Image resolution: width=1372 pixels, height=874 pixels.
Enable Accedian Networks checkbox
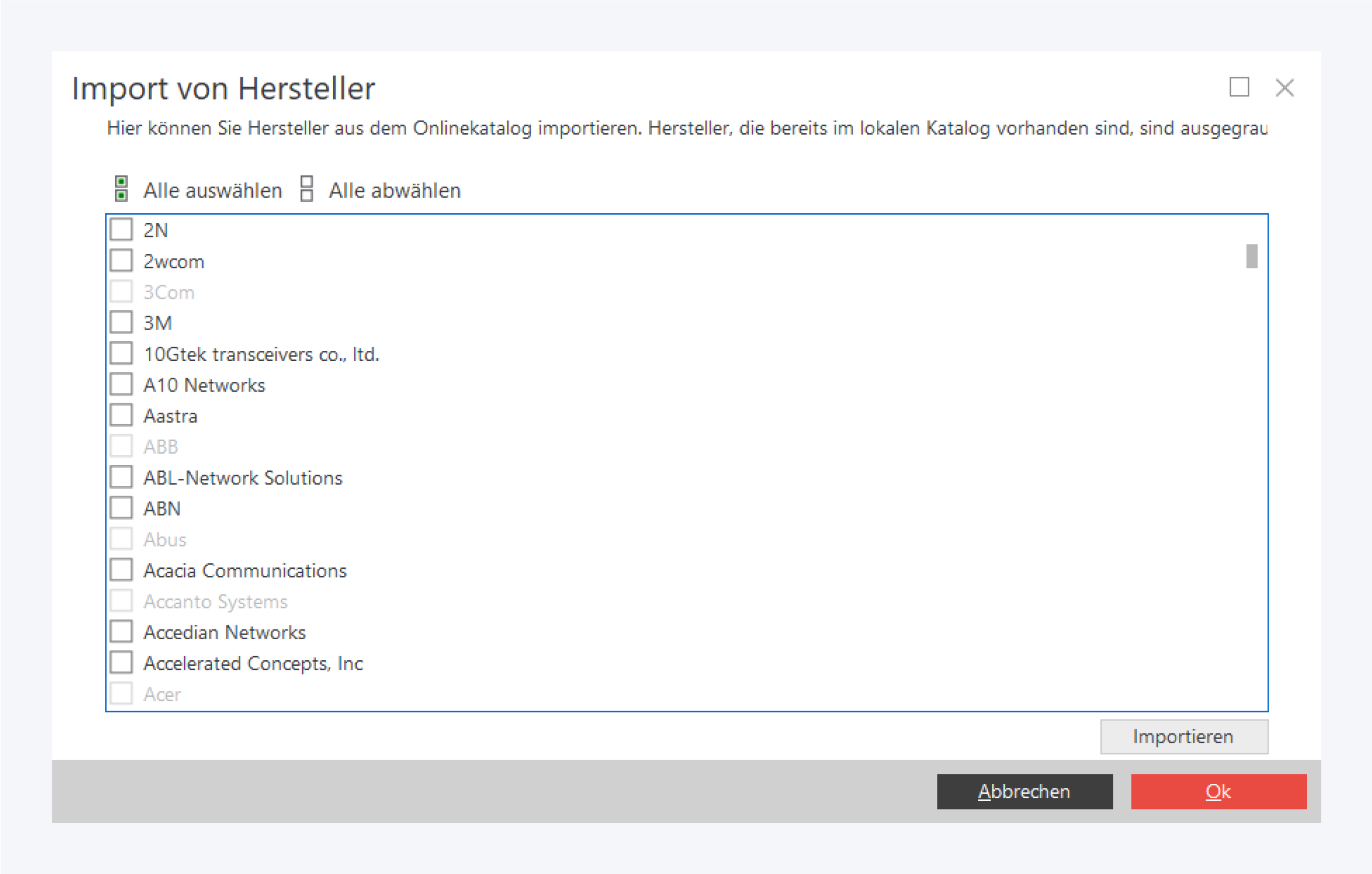pos(121,632)
